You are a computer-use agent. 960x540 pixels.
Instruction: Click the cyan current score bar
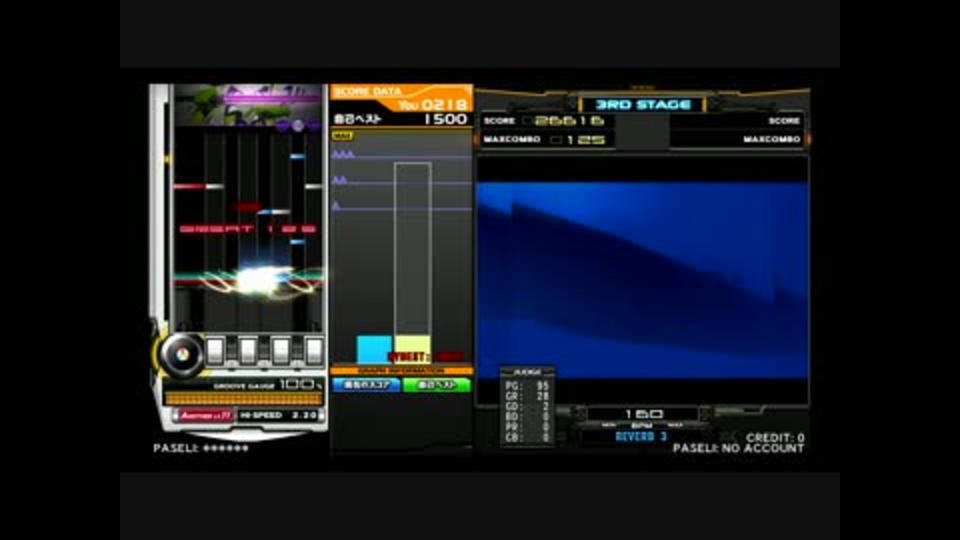(374, 350)
